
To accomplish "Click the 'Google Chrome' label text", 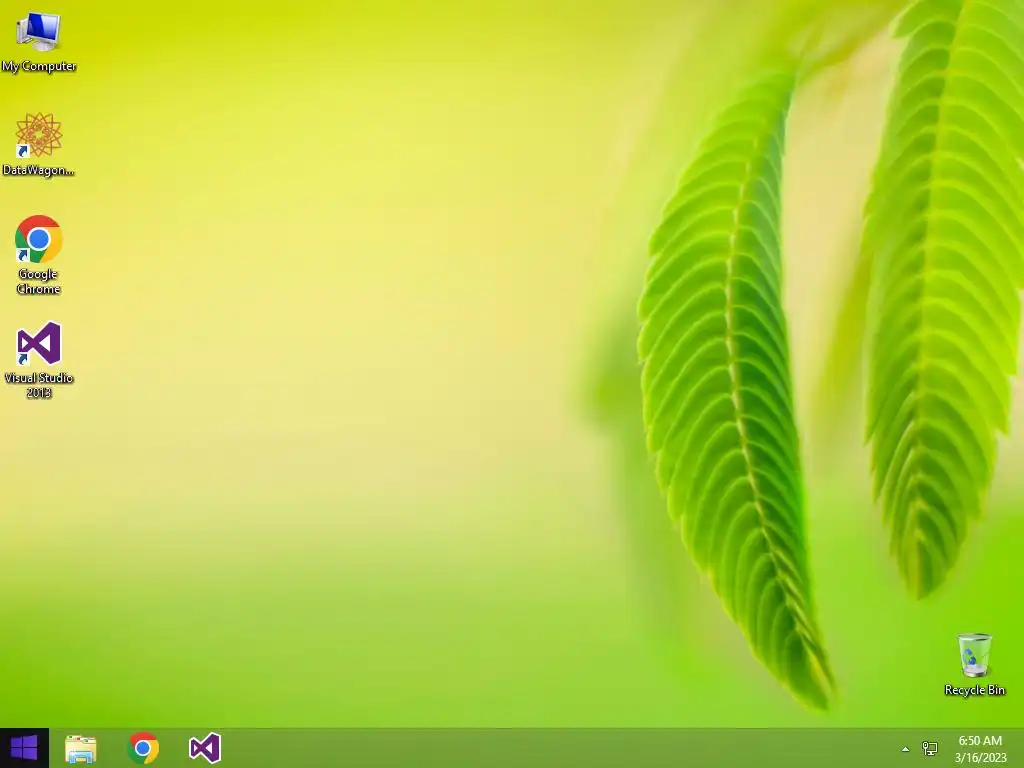I will [39, 281].
